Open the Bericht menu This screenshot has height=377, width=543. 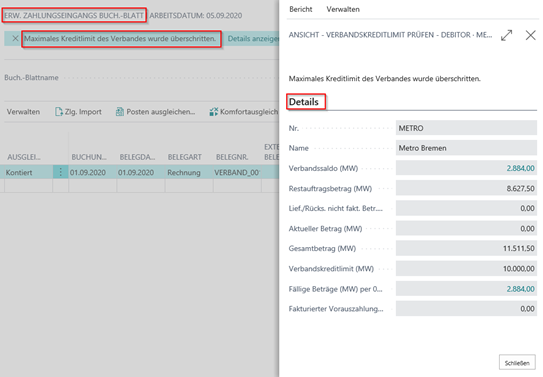click(301, 9)
